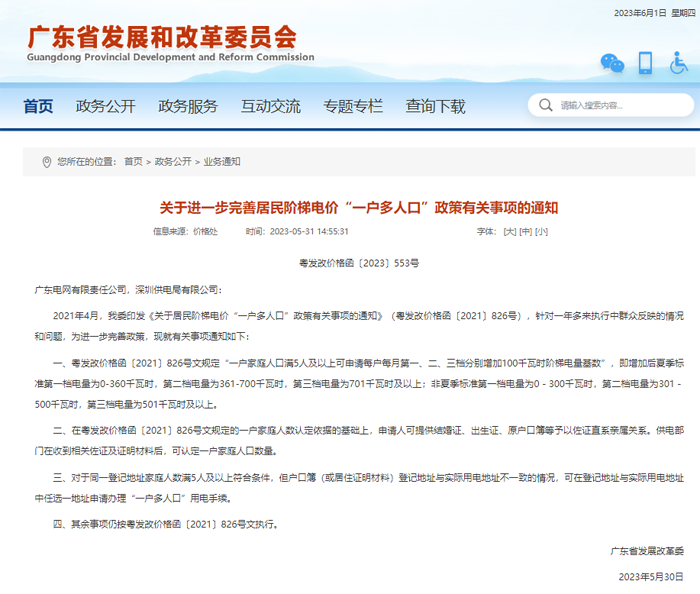Image resolution: width=700 pixels, height=594 pixels.
Task: Set font size to medium [中]
Action: click(x=526, y=231)
